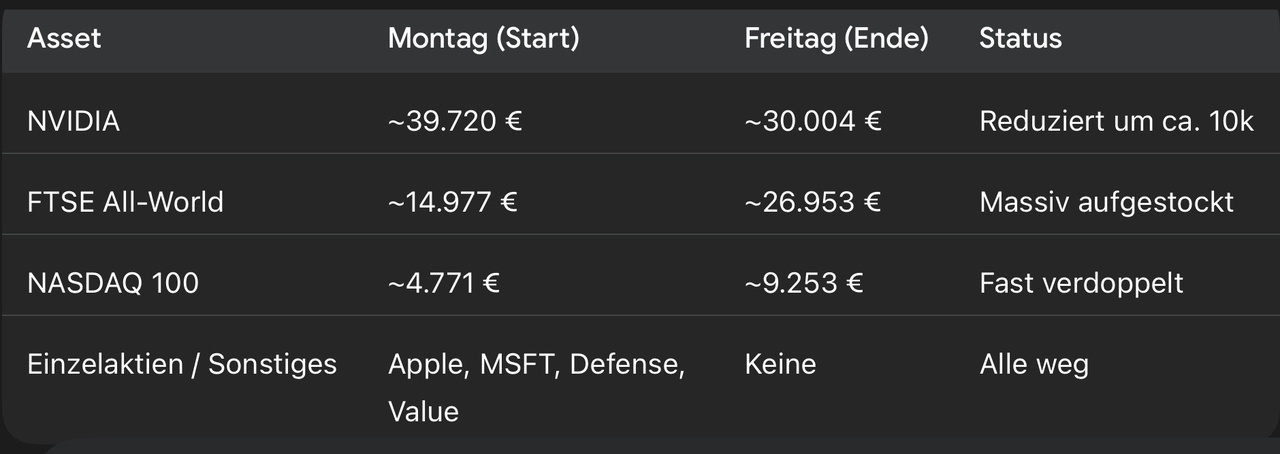Viewport: 1280px width, 454px height.
Task: Select the Status column header
Action: 1020,39
